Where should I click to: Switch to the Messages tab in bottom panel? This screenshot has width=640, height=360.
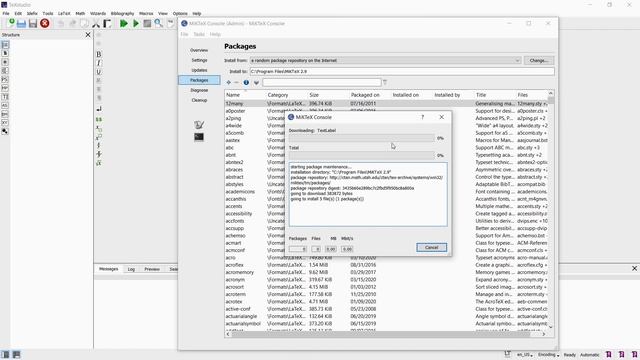coord(109,269)
